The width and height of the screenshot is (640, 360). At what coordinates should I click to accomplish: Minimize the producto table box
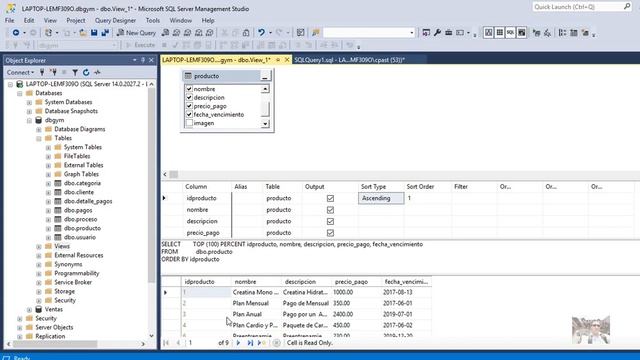[265, 76]
